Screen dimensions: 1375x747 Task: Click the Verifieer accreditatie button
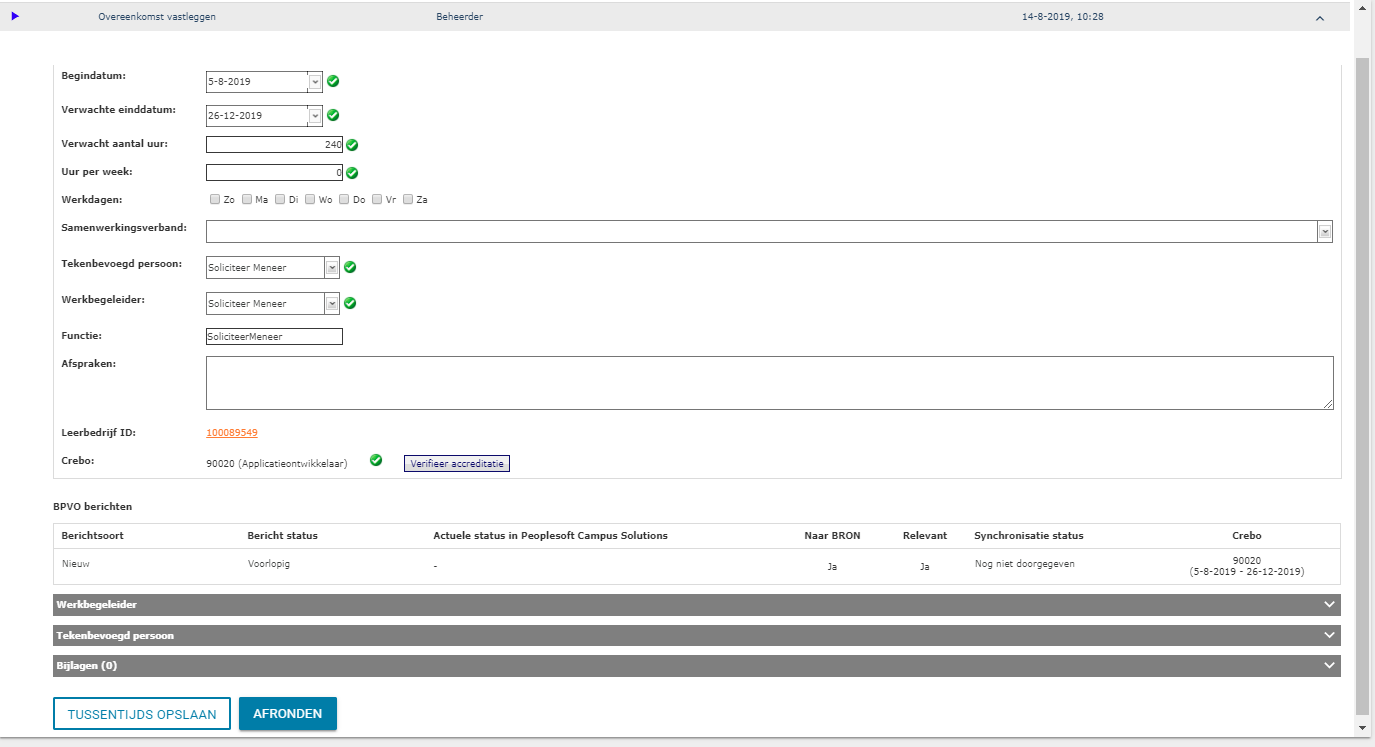click(x=457, y=464)
